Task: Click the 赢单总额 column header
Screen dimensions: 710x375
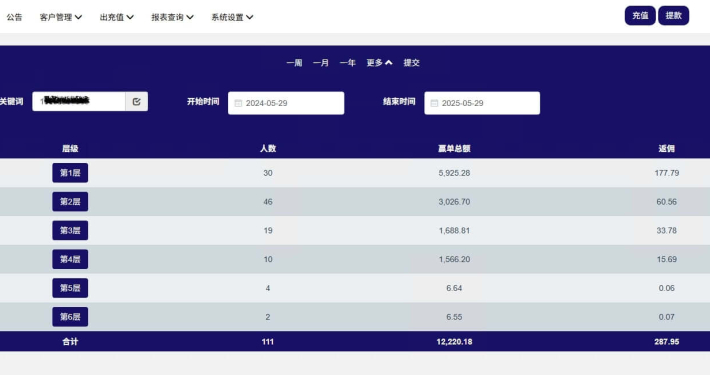Action: [454, 149]
